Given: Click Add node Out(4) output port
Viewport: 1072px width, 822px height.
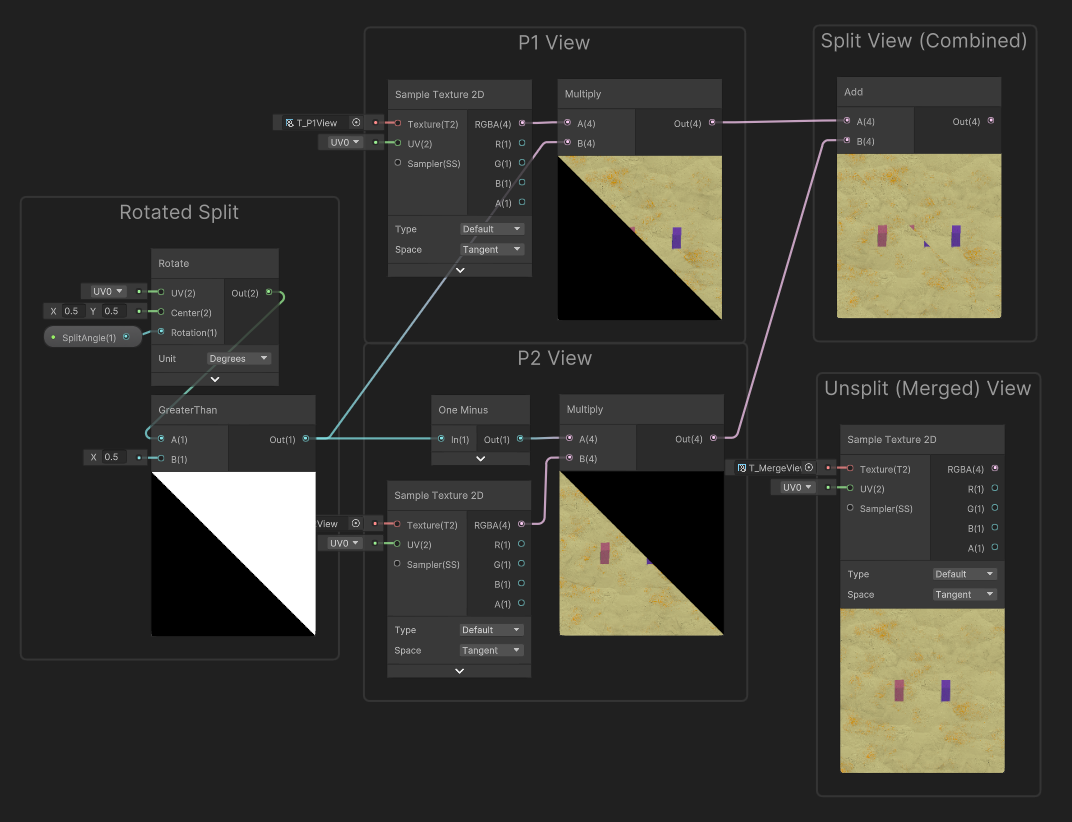Looking at the screenshot, I should coord(990,121).
